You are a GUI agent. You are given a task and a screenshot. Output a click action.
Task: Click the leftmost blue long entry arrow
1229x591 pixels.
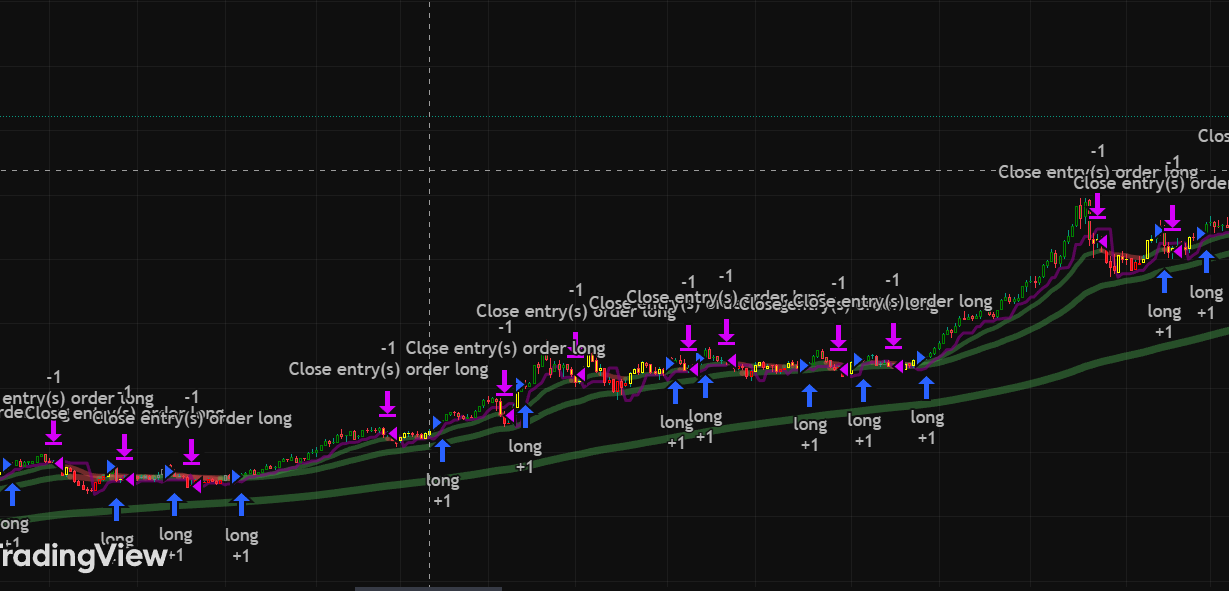click(x=12, y=494)
